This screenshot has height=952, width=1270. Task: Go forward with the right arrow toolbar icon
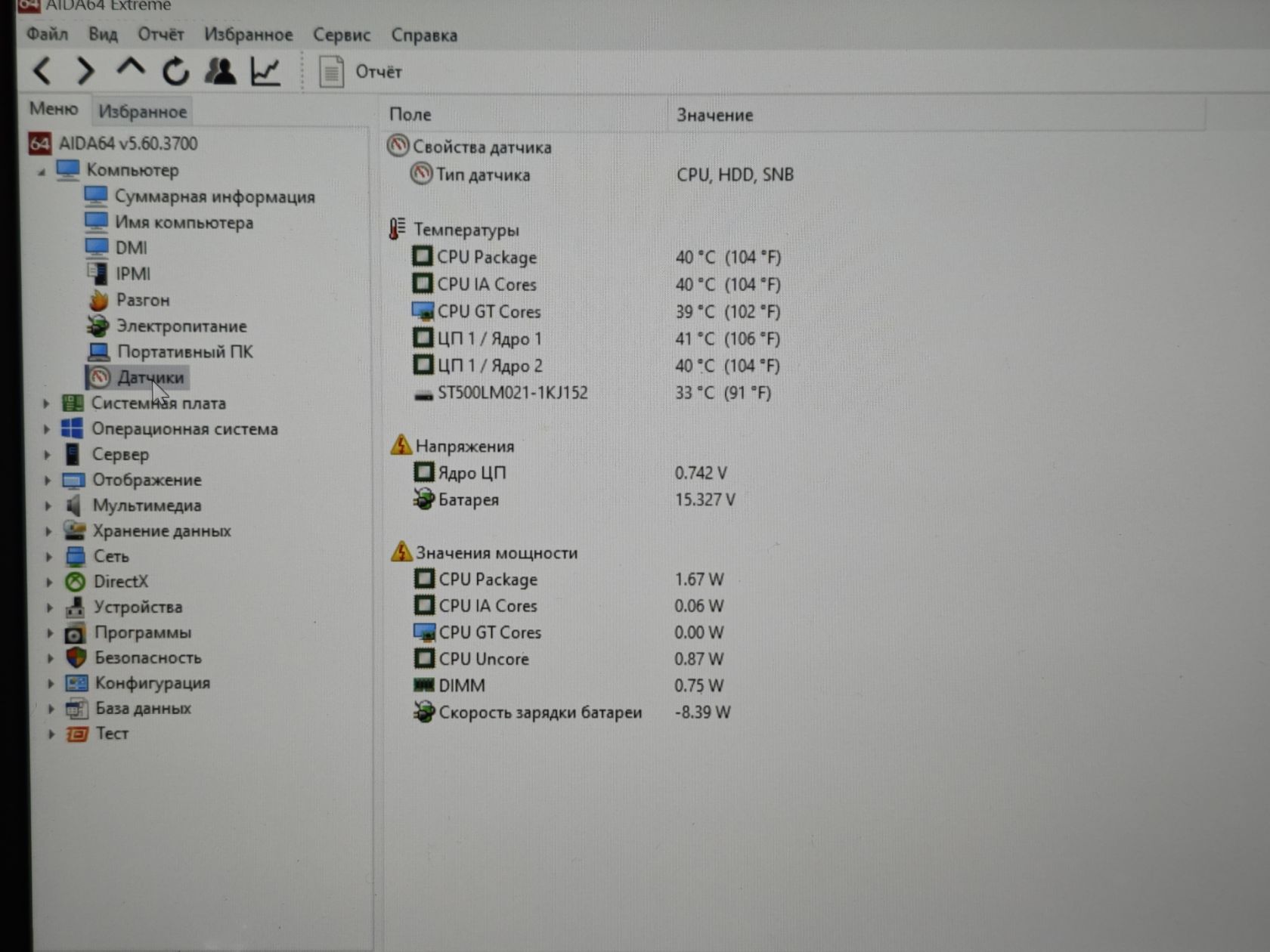(x=86, y=72)
